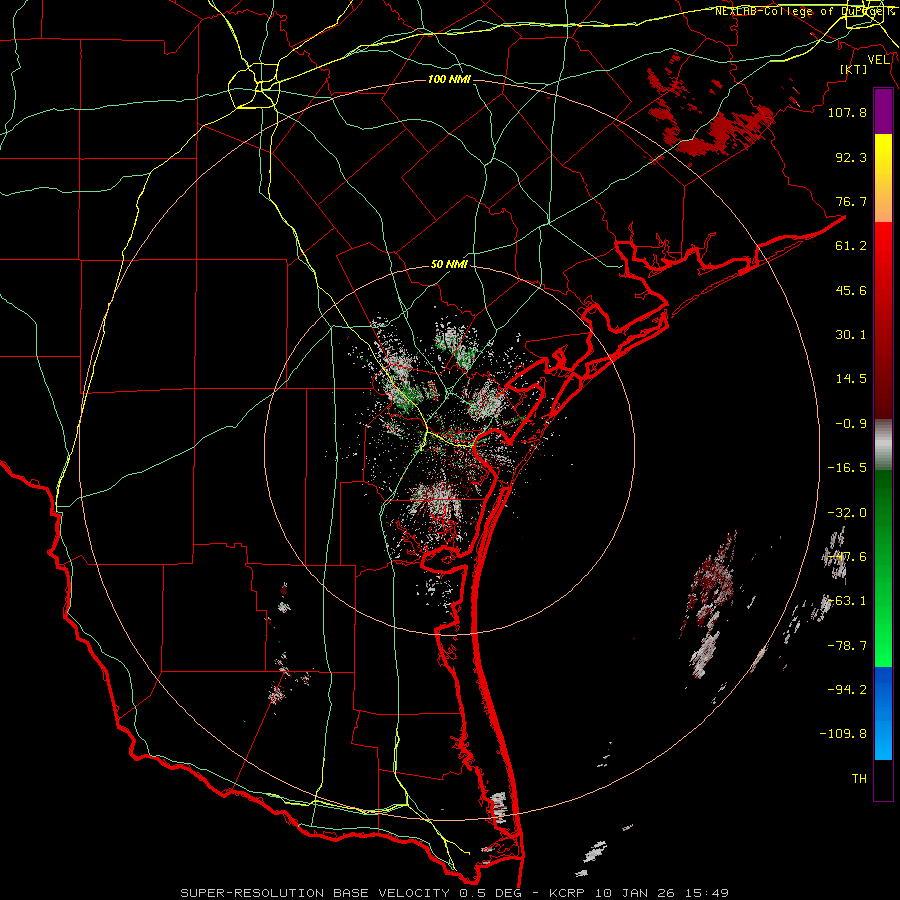
Task: Select the -63.1 scale value
Action: coord(847,601)
